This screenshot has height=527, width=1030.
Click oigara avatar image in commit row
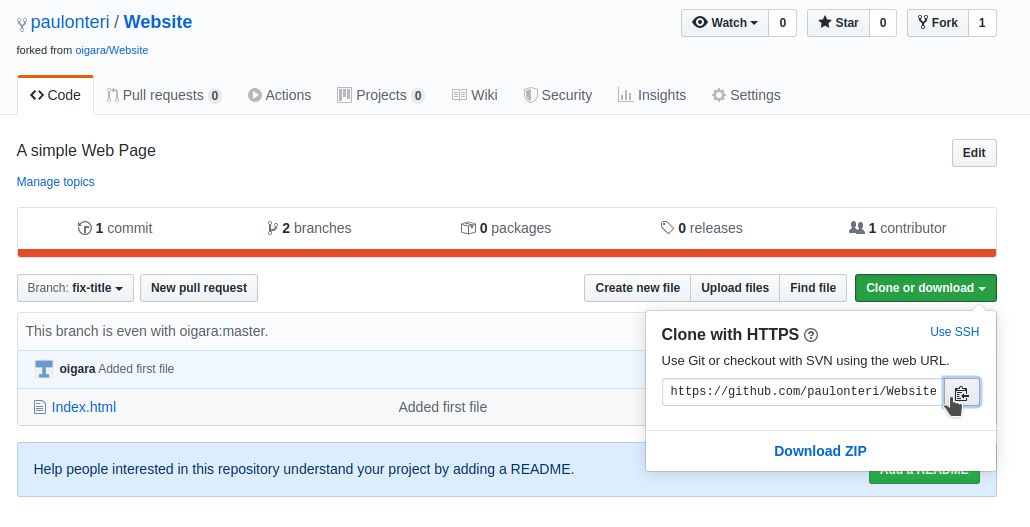[44, 369]
